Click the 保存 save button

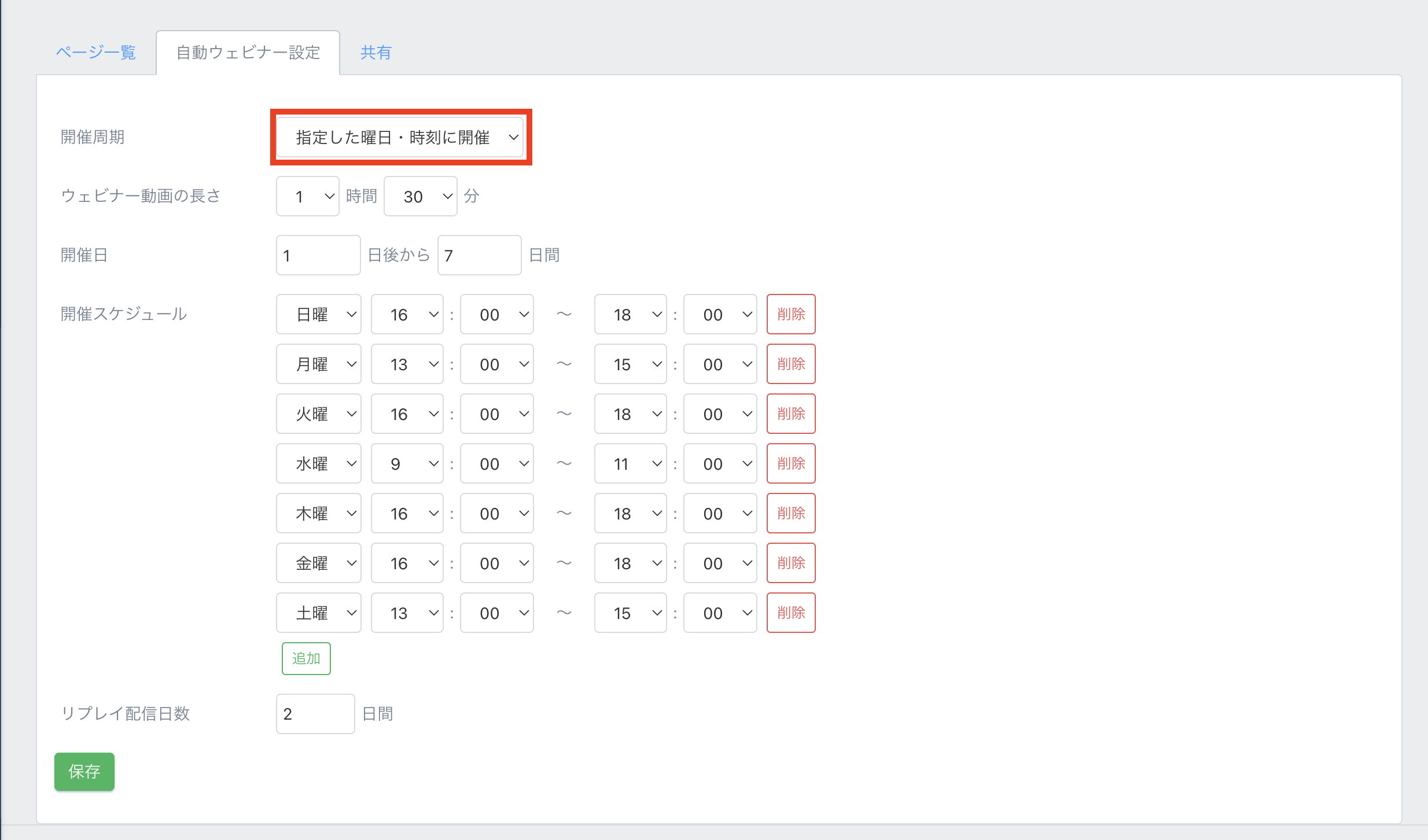click(x=84, y=771)
